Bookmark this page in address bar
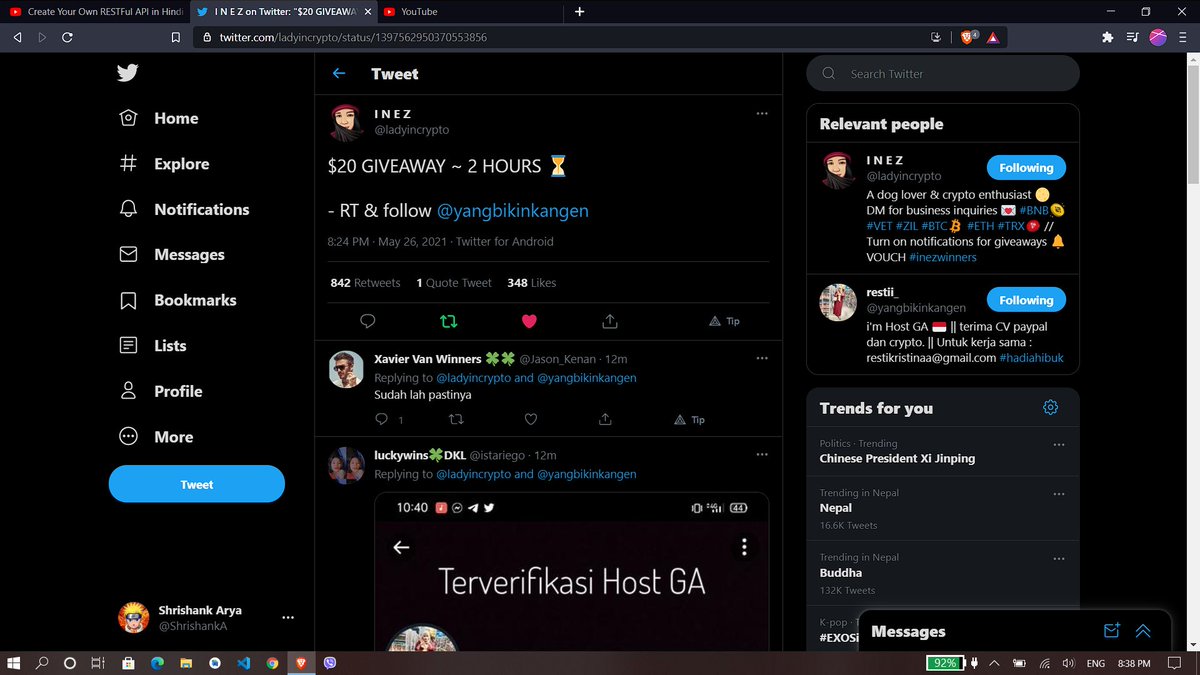The height and width of the screenshot is (675, 1200). [176, 37]
